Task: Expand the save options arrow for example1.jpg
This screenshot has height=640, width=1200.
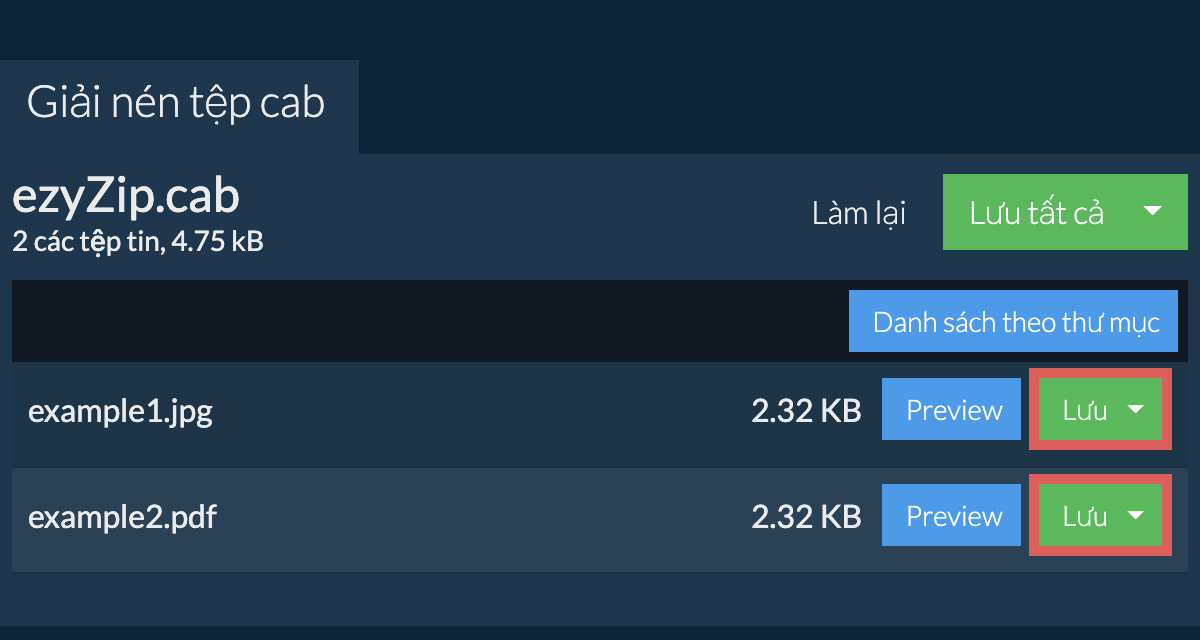Action: 1136,410
